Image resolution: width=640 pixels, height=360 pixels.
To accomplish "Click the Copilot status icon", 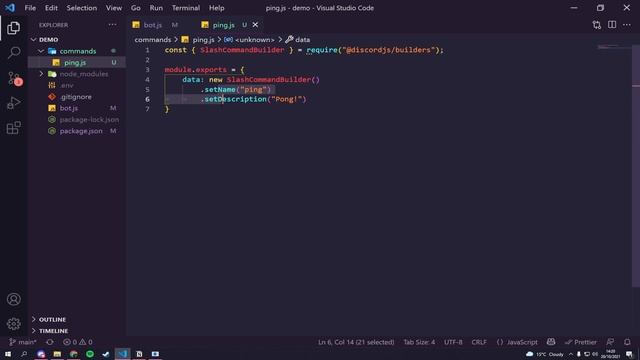I will (x=551, y=342).
